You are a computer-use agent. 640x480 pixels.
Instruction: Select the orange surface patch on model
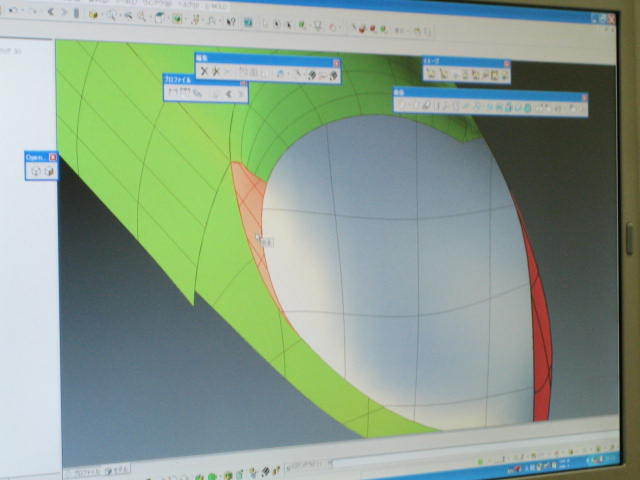(249, 200)
